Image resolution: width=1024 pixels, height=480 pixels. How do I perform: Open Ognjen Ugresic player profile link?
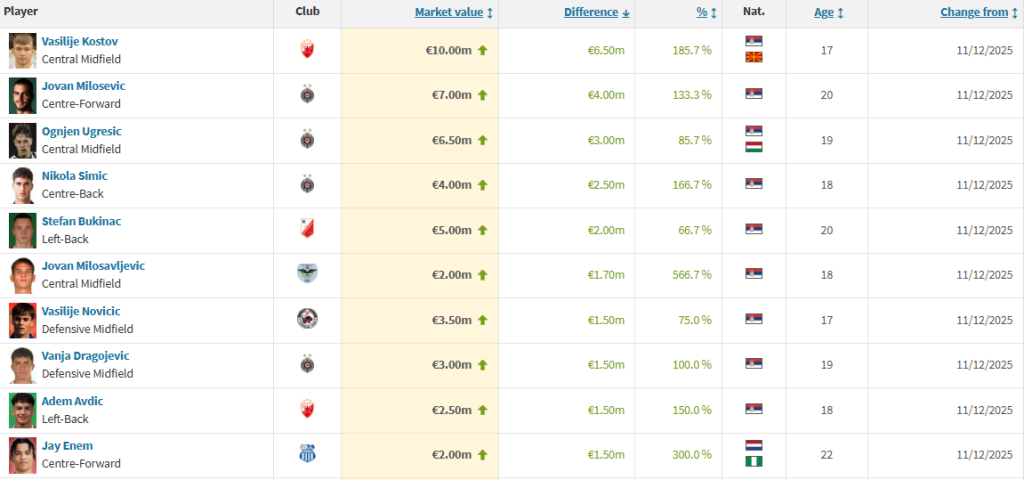[81, 131]
